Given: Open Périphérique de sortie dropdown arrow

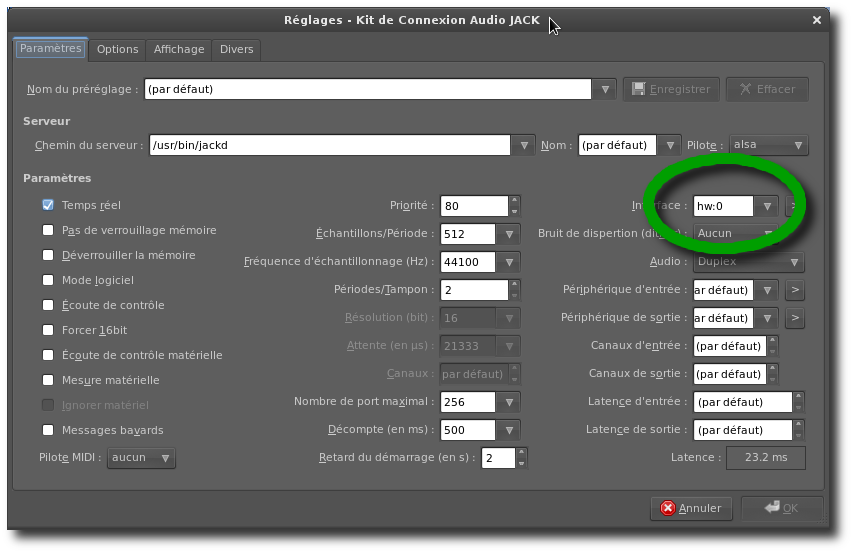Looking at the screenshot, I should click(767, 318).
